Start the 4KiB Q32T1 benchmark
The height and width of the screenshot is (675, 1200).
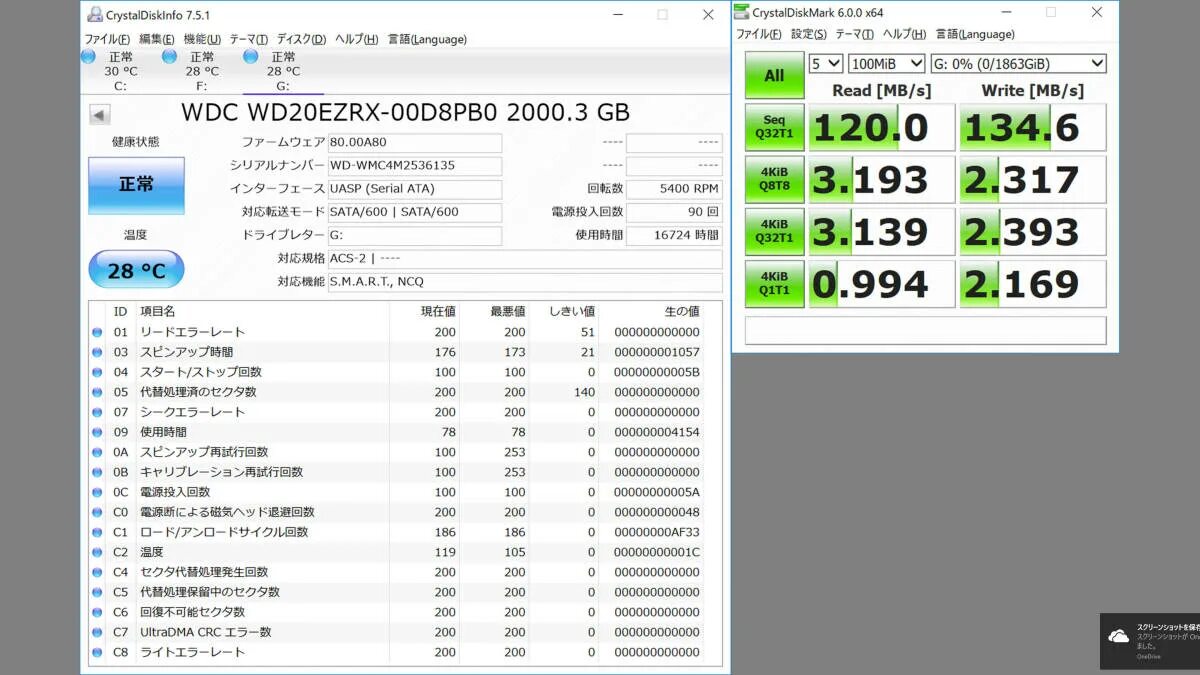(774, 231)
